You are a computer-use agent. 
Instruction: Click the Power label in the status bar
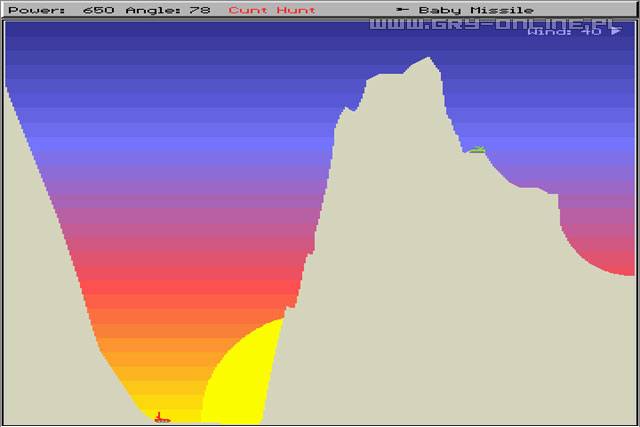[x=36, y=10]
